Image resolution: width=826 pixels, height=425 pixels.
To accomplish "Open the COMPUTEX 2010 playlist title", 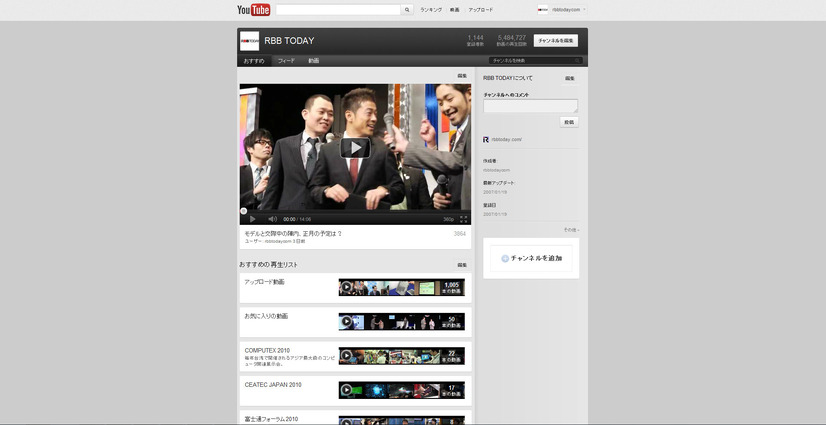I will 267,350.
